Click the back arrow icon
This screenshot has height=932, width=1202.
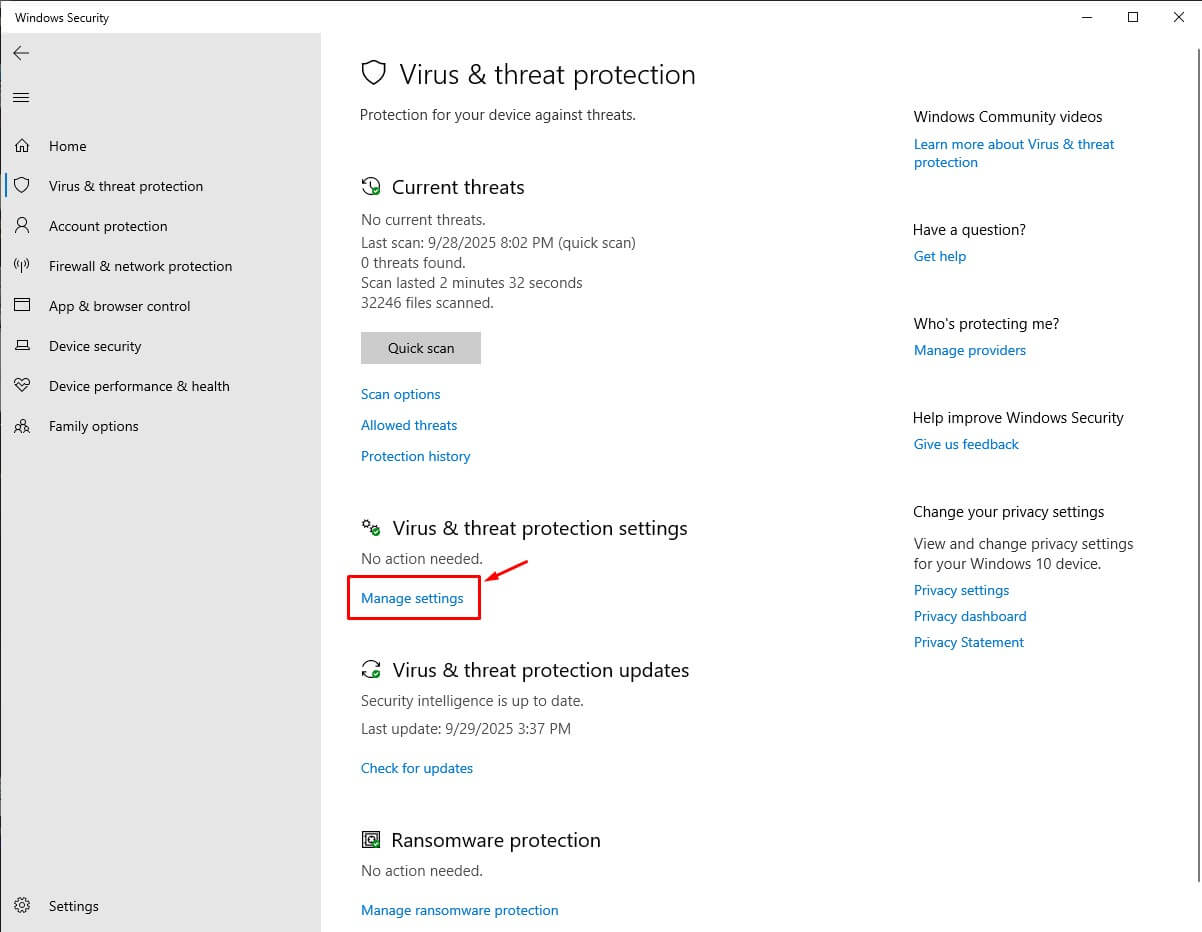(21, 53)
